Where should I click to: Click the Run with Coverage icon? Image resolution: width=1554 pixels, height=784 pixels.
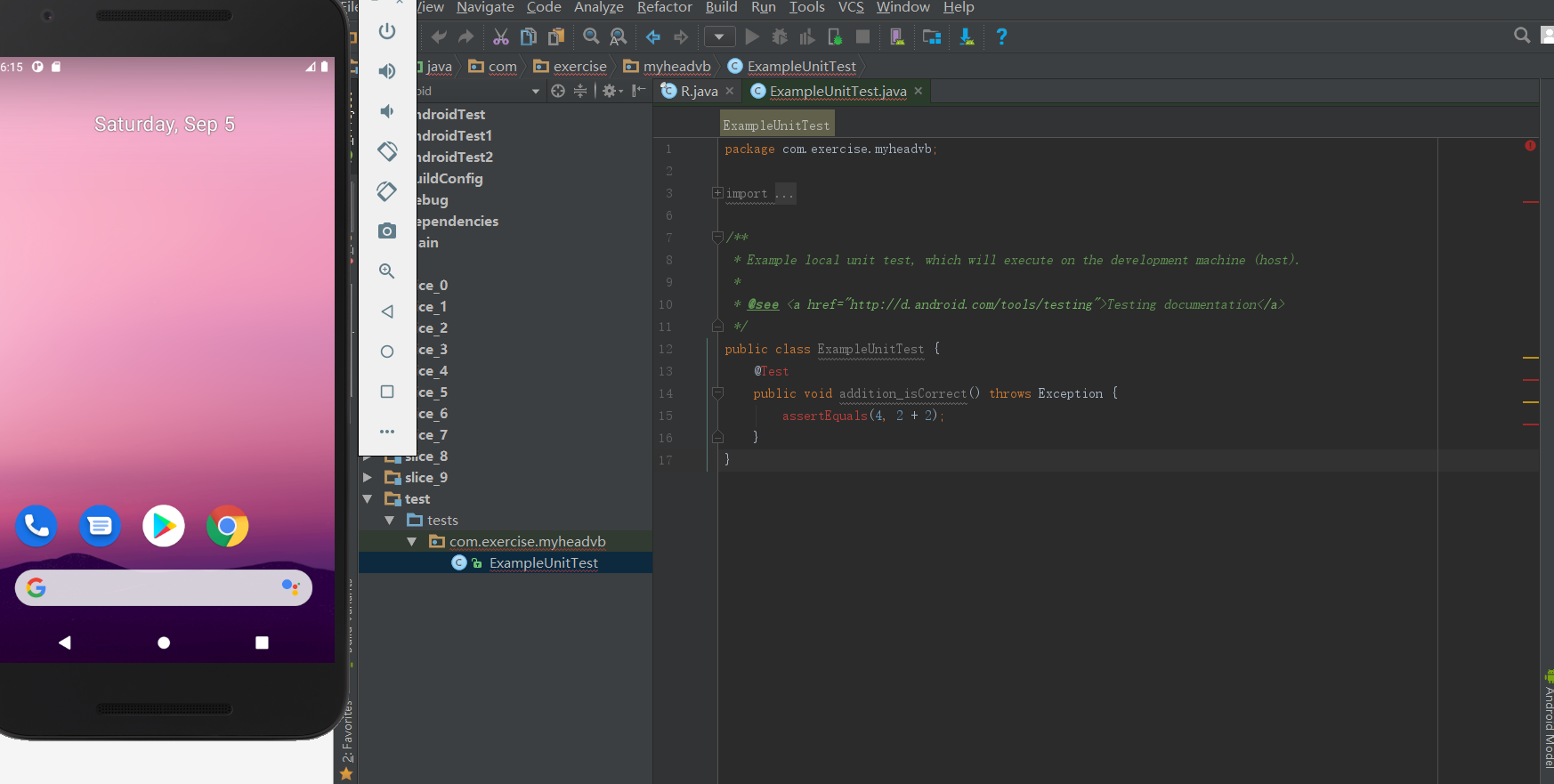click(x=807, y=36)
